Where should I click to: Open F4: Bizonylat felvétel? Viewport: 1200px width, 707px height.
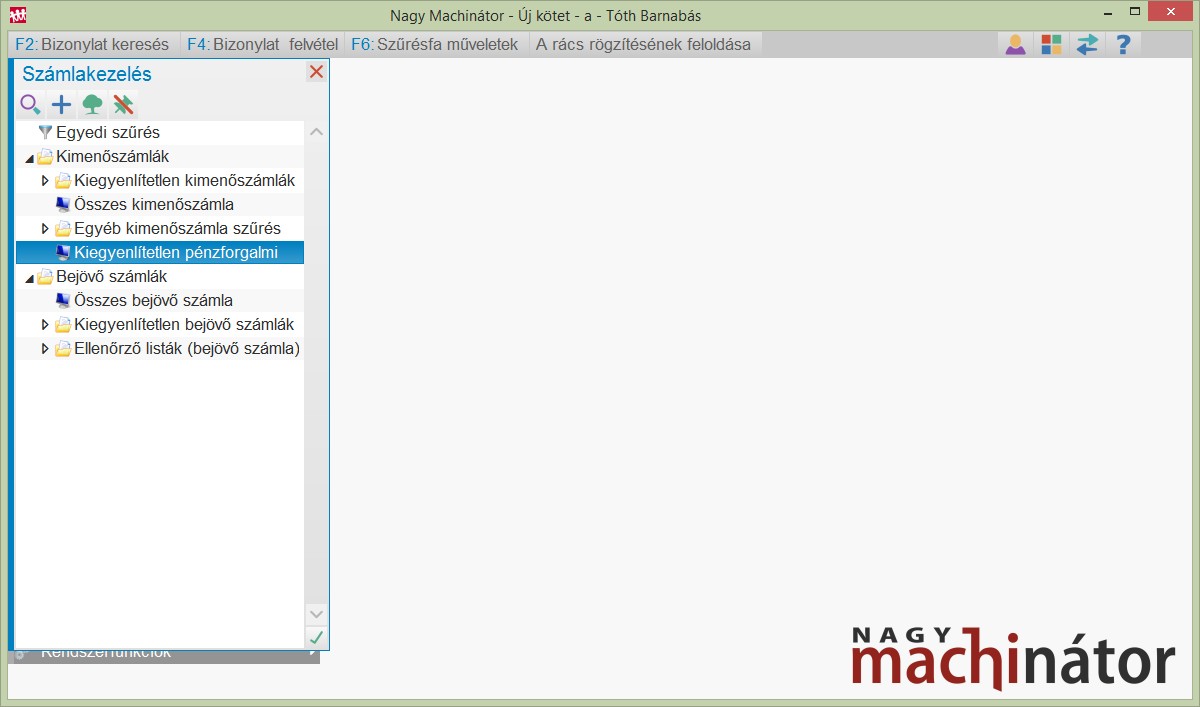click(x=262, y=44)
